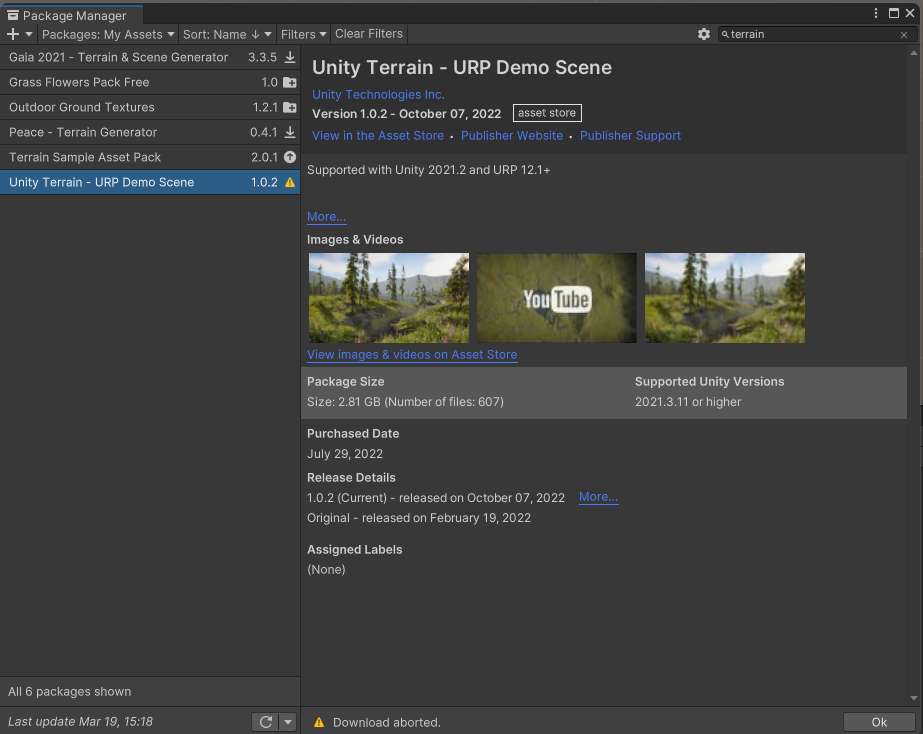Open the Filters dropdown
This screenshot has height=734, width=923.
tap(303, 34)
